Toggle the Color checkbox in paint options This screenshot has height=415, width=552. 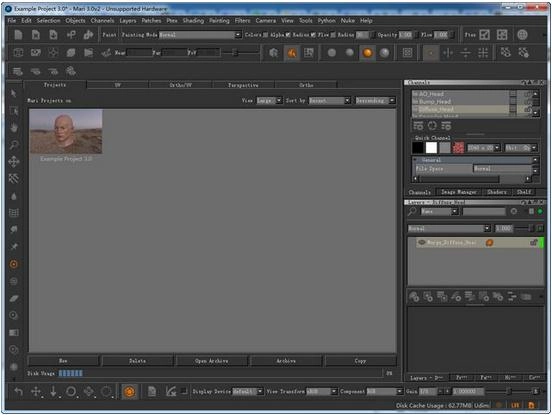click(265, 35)
